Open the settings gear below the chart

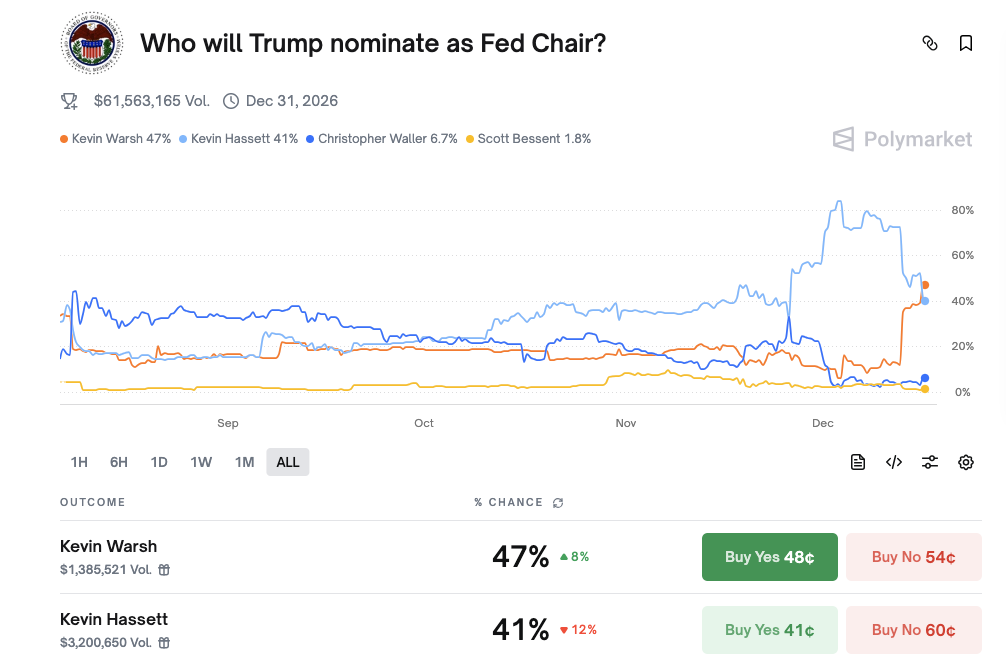pos(965,462)
